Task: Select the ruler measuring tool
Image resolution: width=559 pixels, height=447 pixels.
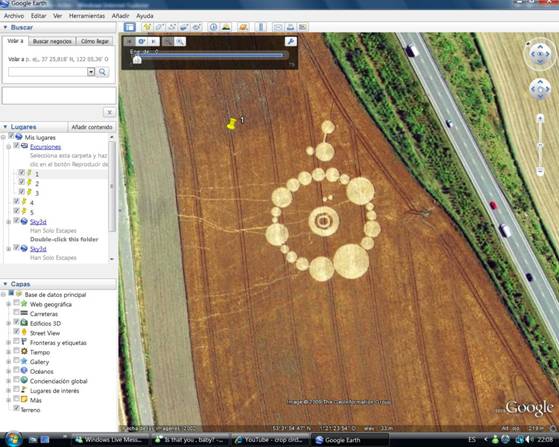Action: click(x=261, y=27)
